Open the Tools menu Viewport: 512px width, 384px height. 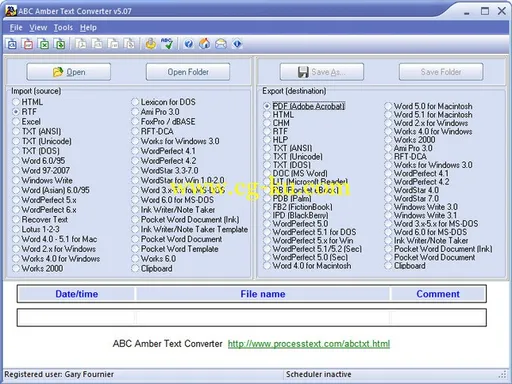pos(63,28)
